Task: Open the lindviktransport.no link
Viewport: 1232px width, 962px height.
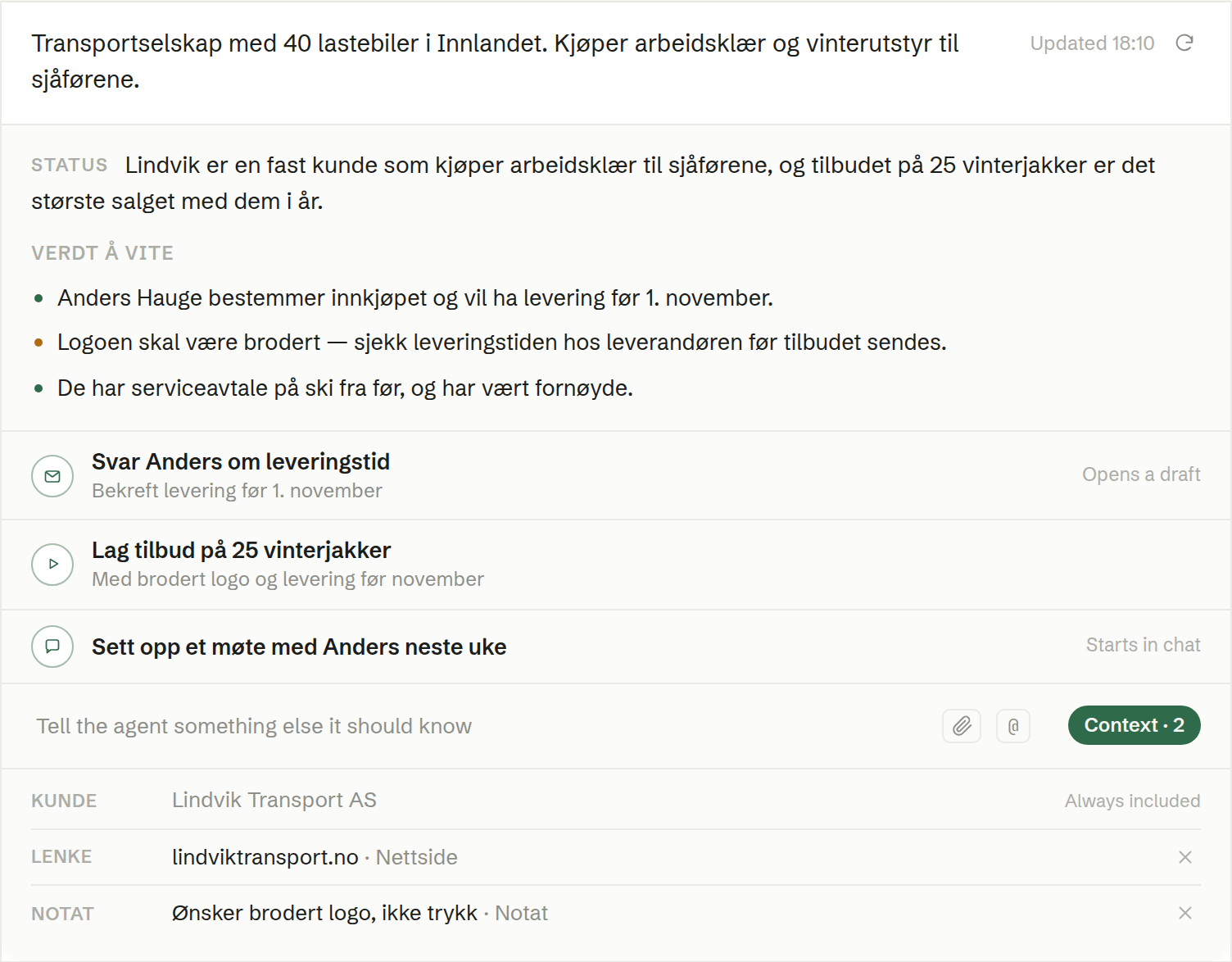Action: tap(265, 857)
